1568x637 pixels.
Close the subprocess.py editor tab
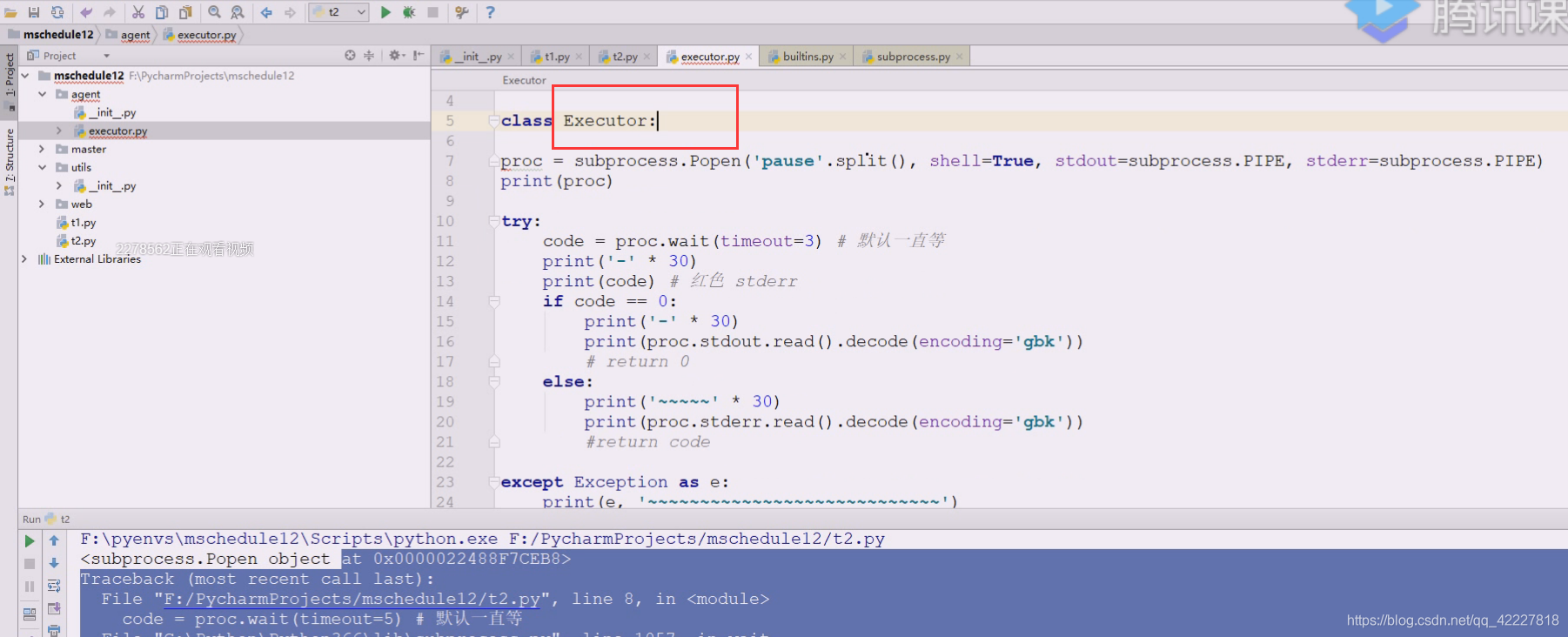[959, 57]
